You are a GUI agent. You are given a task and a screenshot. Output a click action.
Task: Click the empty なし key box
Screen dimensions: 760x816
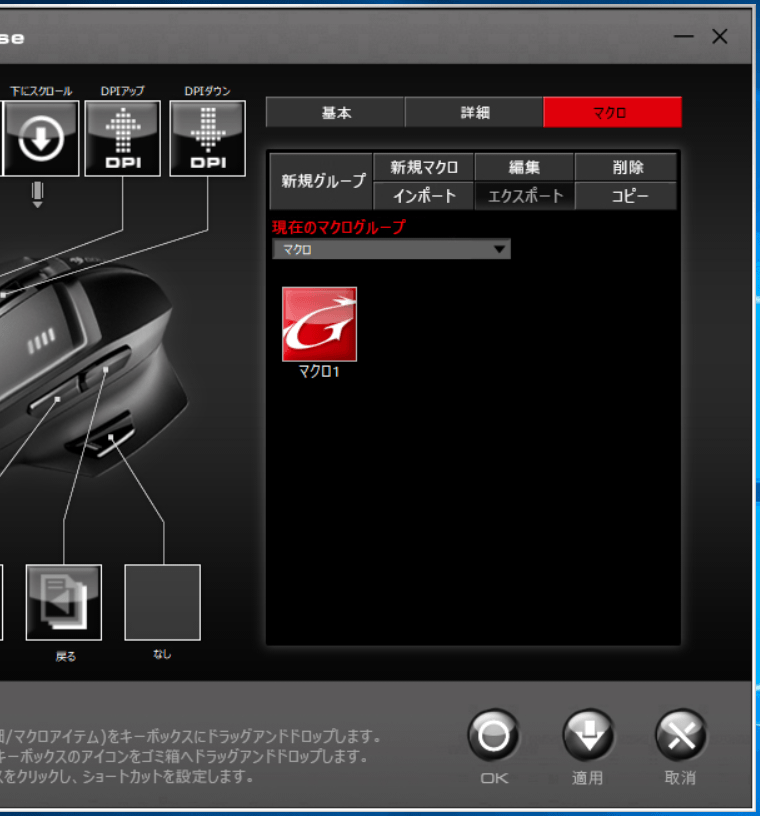point(162,602)
